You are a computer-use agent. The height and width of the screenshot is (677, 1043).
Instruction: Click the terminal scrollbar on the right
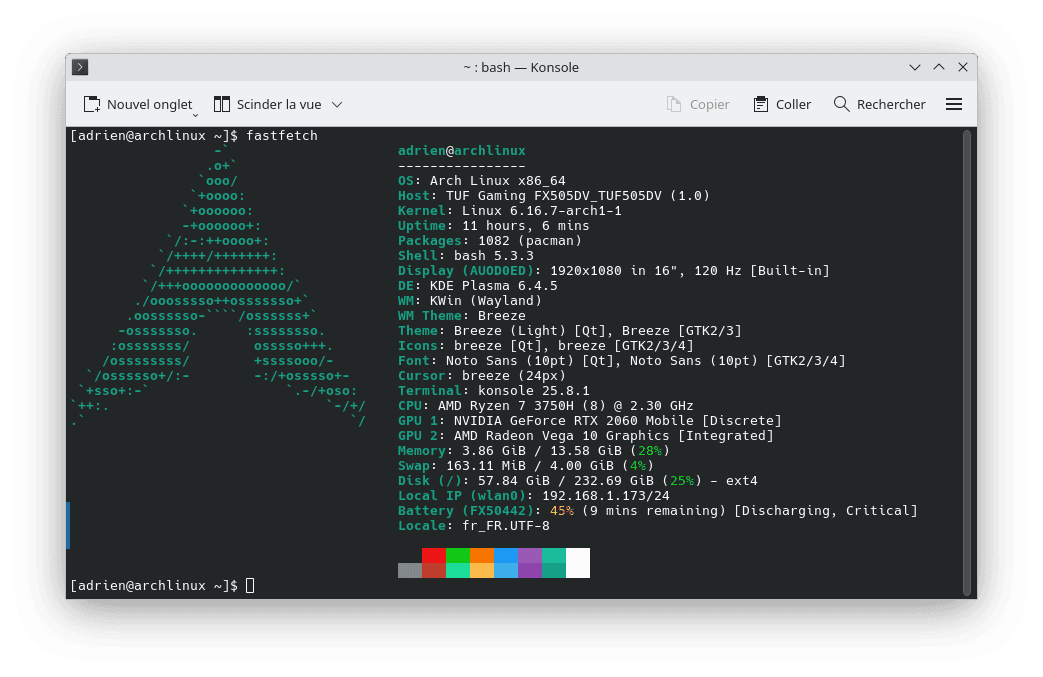point(967,360)
